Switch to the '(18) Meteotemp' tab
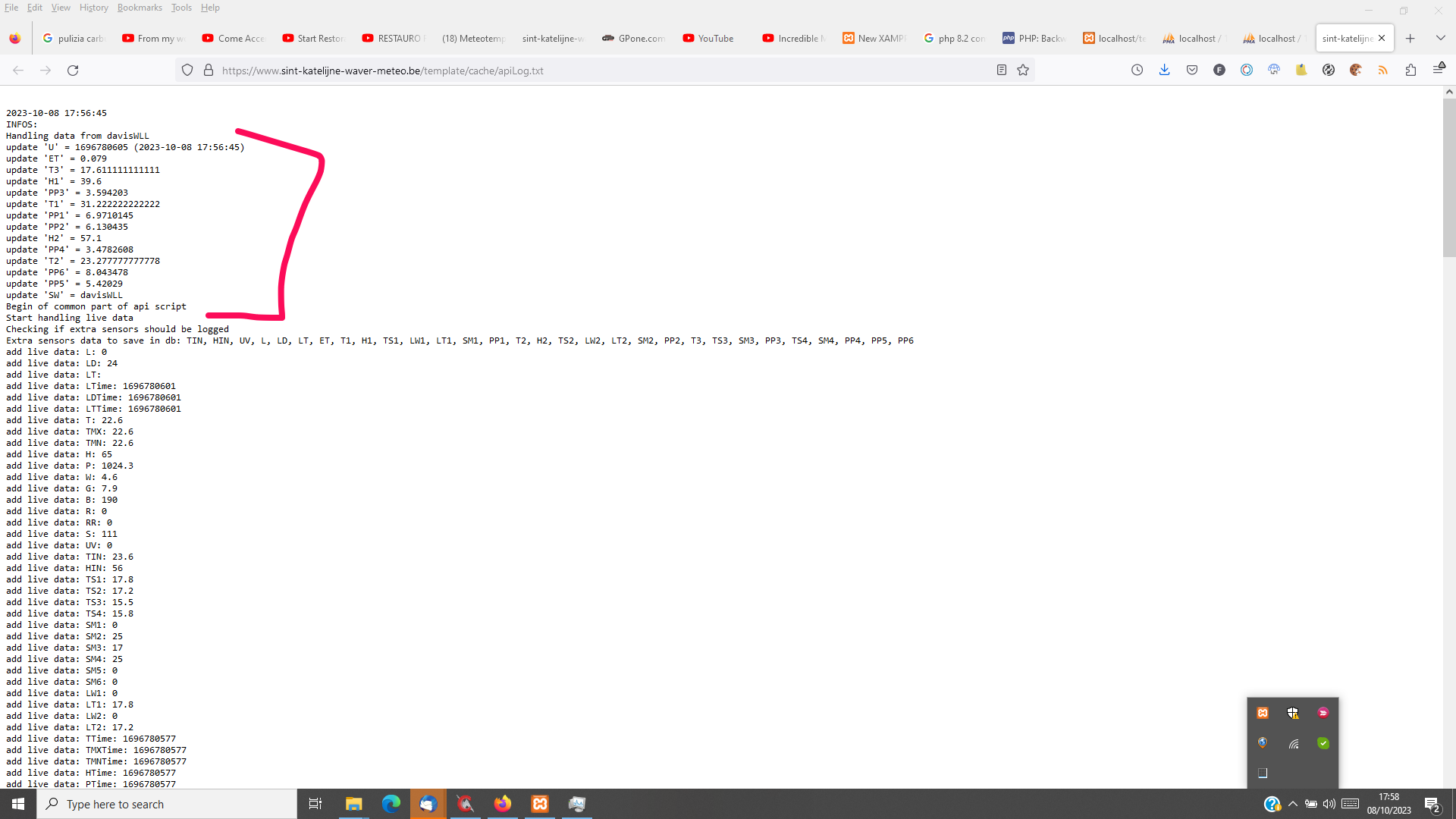The image size is (1456, 819). click(x=473, y=38)
